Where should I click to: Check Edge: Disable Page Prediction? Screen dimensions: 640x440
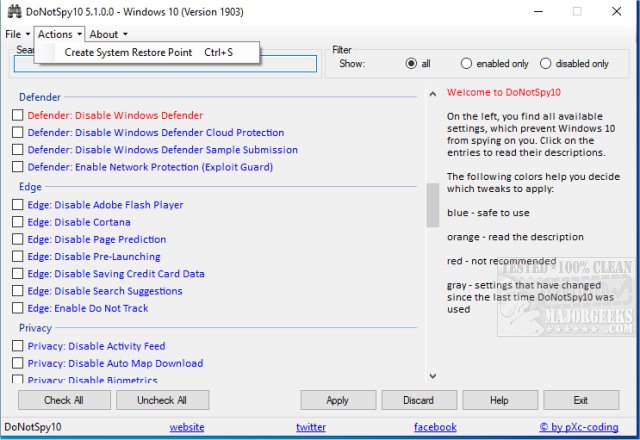pos(18,239)
